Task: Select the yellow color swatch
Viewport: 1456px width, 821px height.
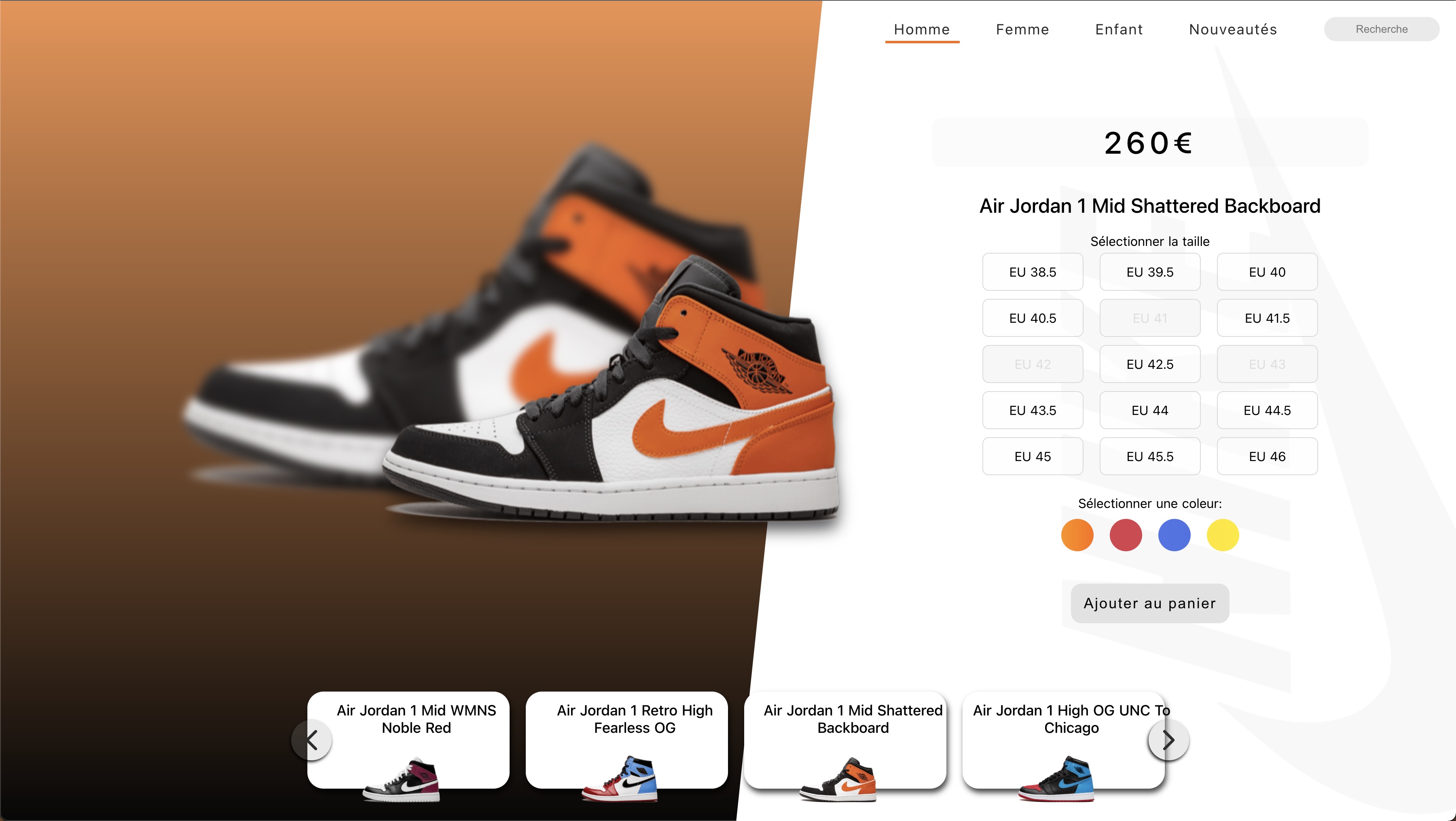Action: [1223, 535]
